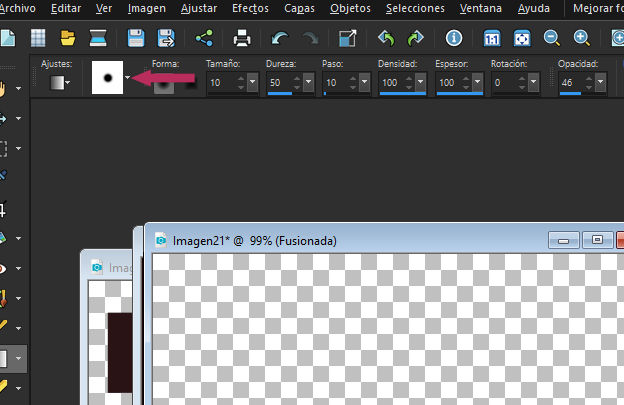Open the Imagen menu
Image resolution: width=624 pixels, height=405 pixels.
tap(146, 8)
